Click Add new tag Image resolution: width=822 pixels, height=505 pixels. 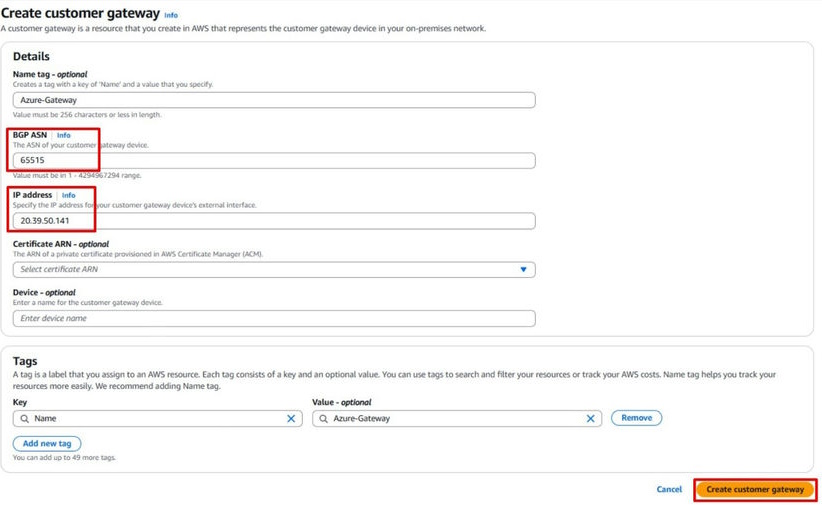point(47,443)
